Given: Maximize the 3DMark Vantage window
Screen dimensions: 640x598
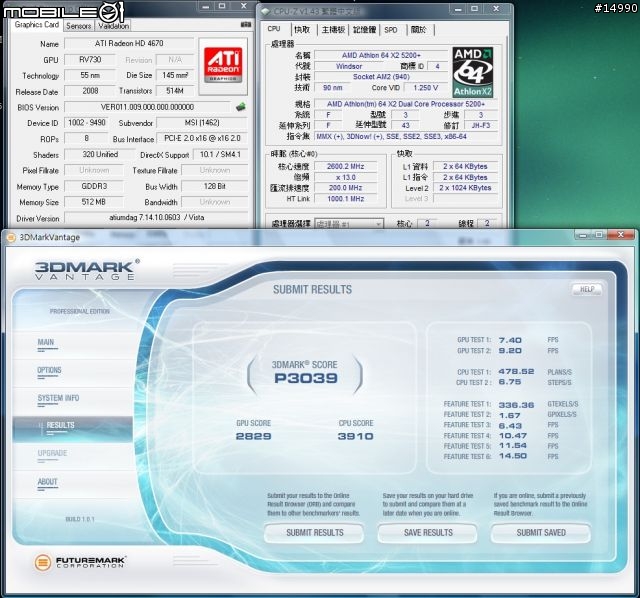Looking at the screenshot, I should (599, 235).
